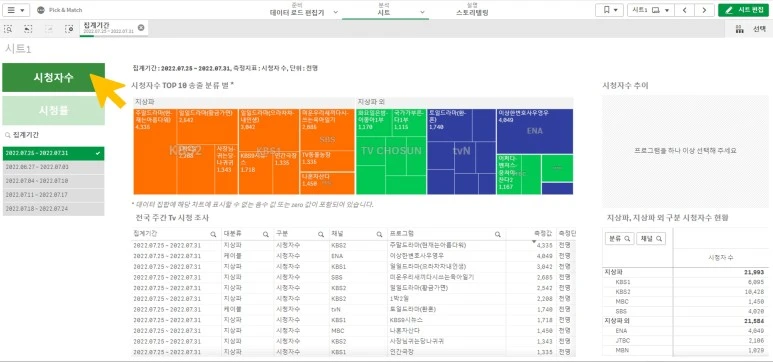Go to previous sheet arrow

tap(685, 10)
